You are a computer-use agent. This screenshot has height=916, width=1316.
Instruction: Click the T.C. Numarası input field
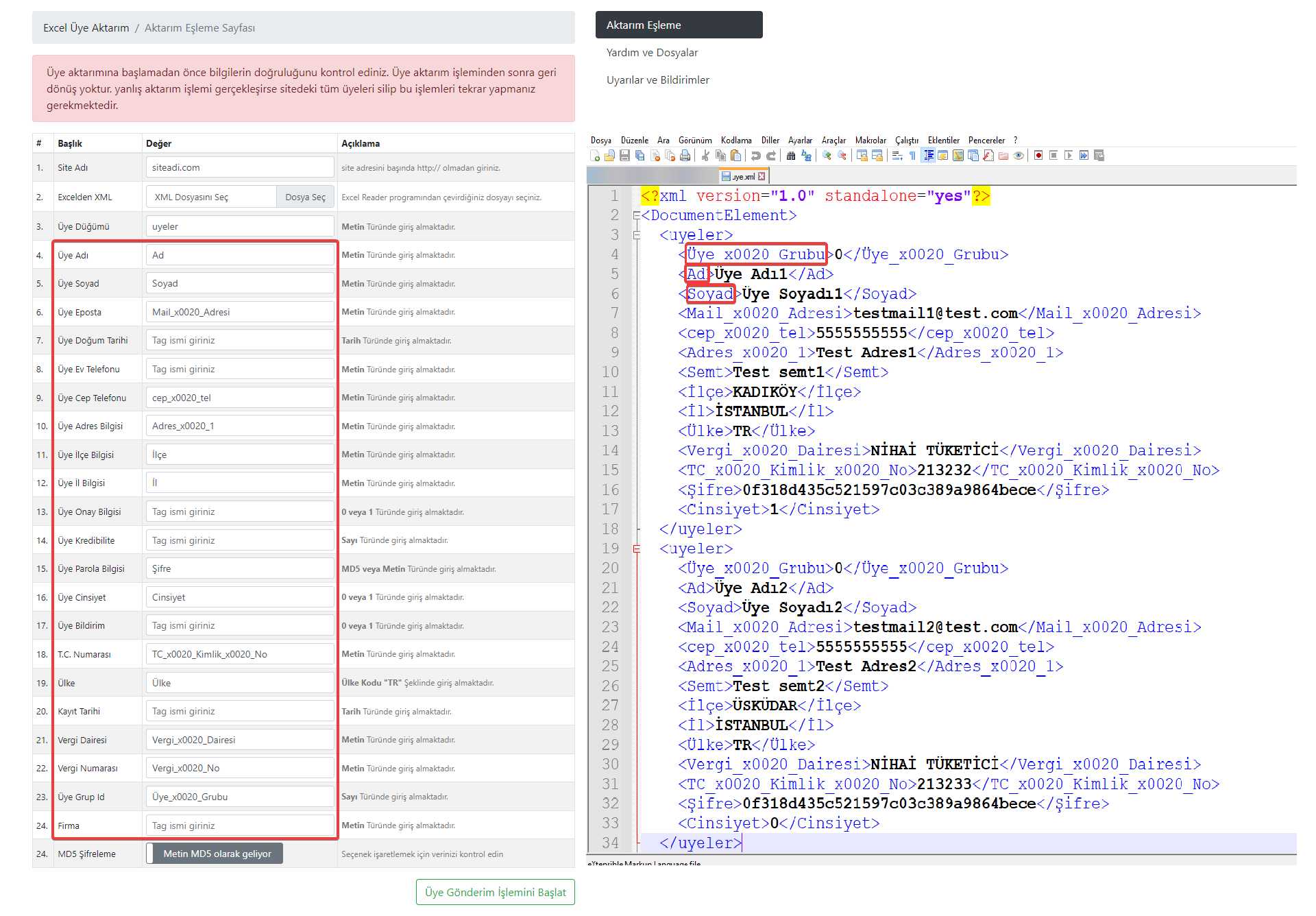point(240,654)
